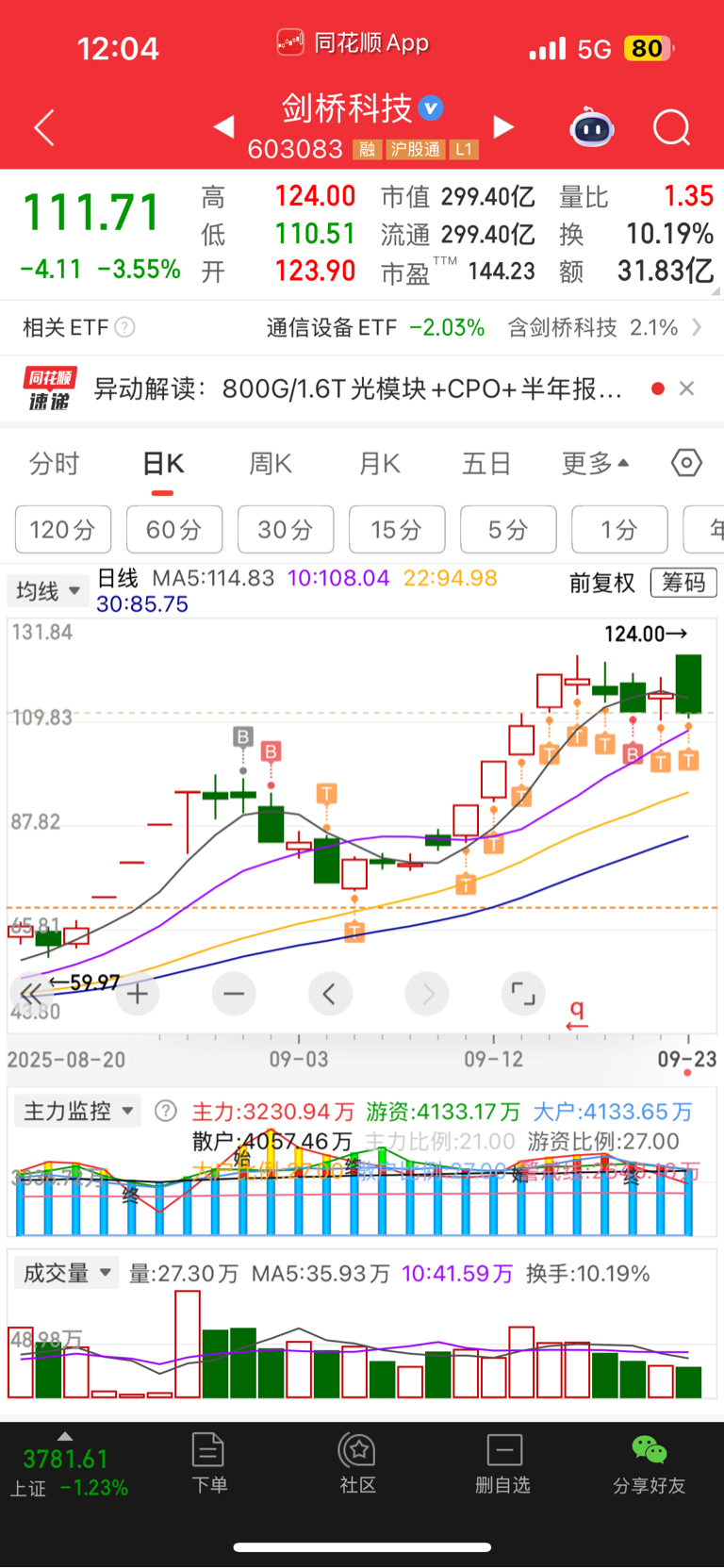This screenshot has height=1568, width=724.
Task: Tap 删自选 remove from watchlist
Action: click(503, 1463)
